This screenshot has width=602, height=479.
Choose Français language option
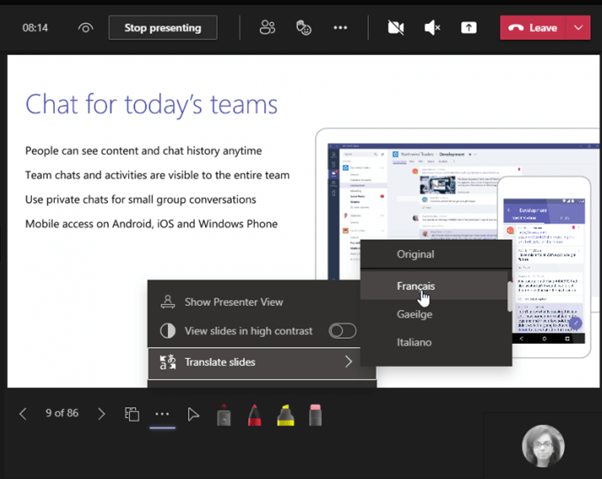415,286
